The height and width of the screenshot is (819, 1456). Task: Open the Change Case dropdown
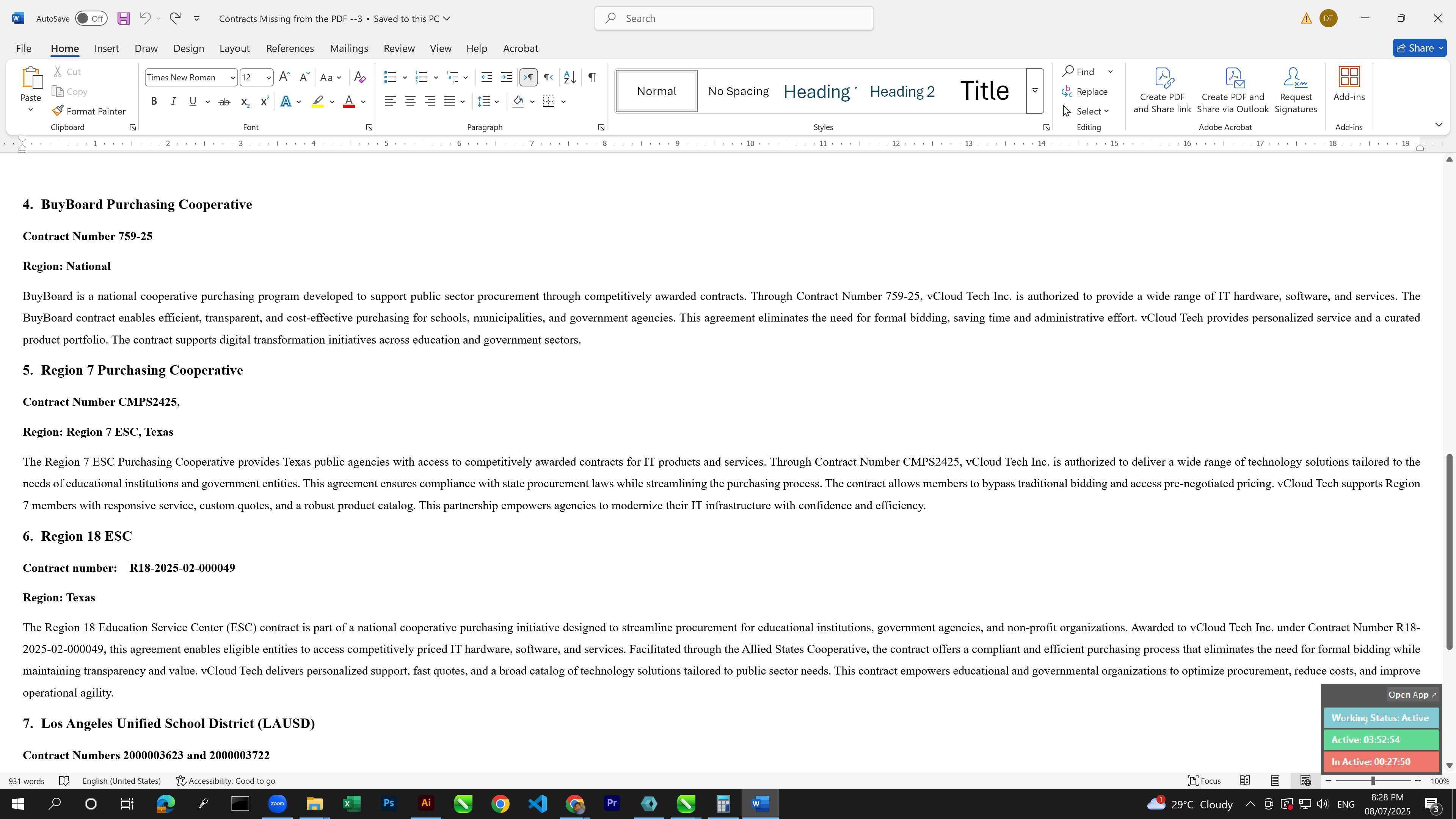click(x=331, y=77)
